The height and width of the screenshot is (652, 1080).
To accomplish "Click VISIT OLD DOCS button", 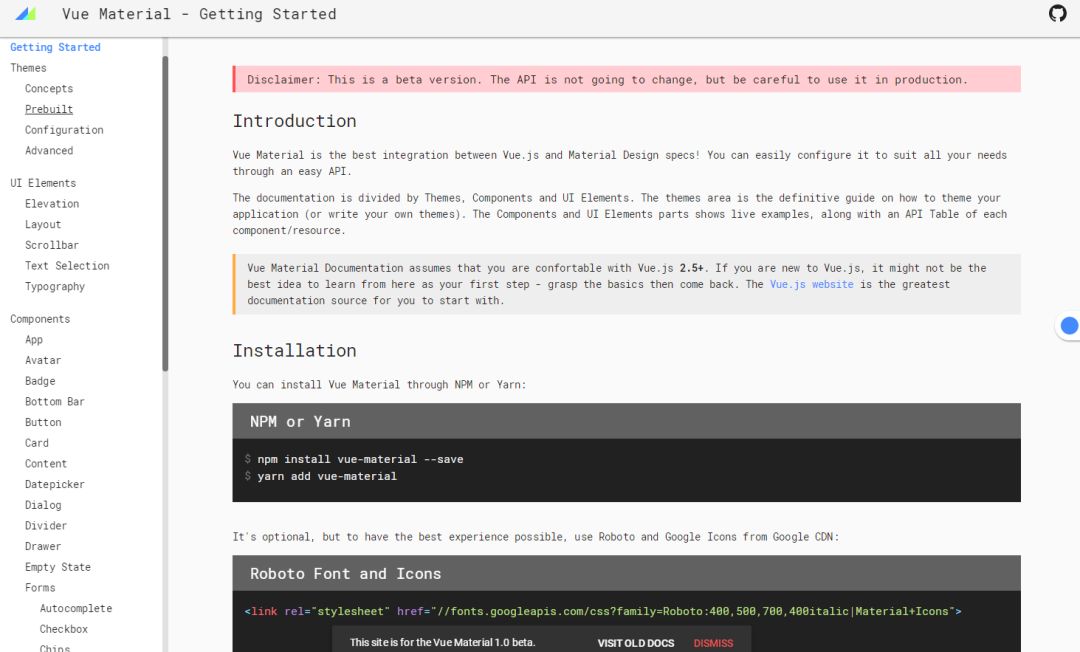I will (x=636, y=643).
